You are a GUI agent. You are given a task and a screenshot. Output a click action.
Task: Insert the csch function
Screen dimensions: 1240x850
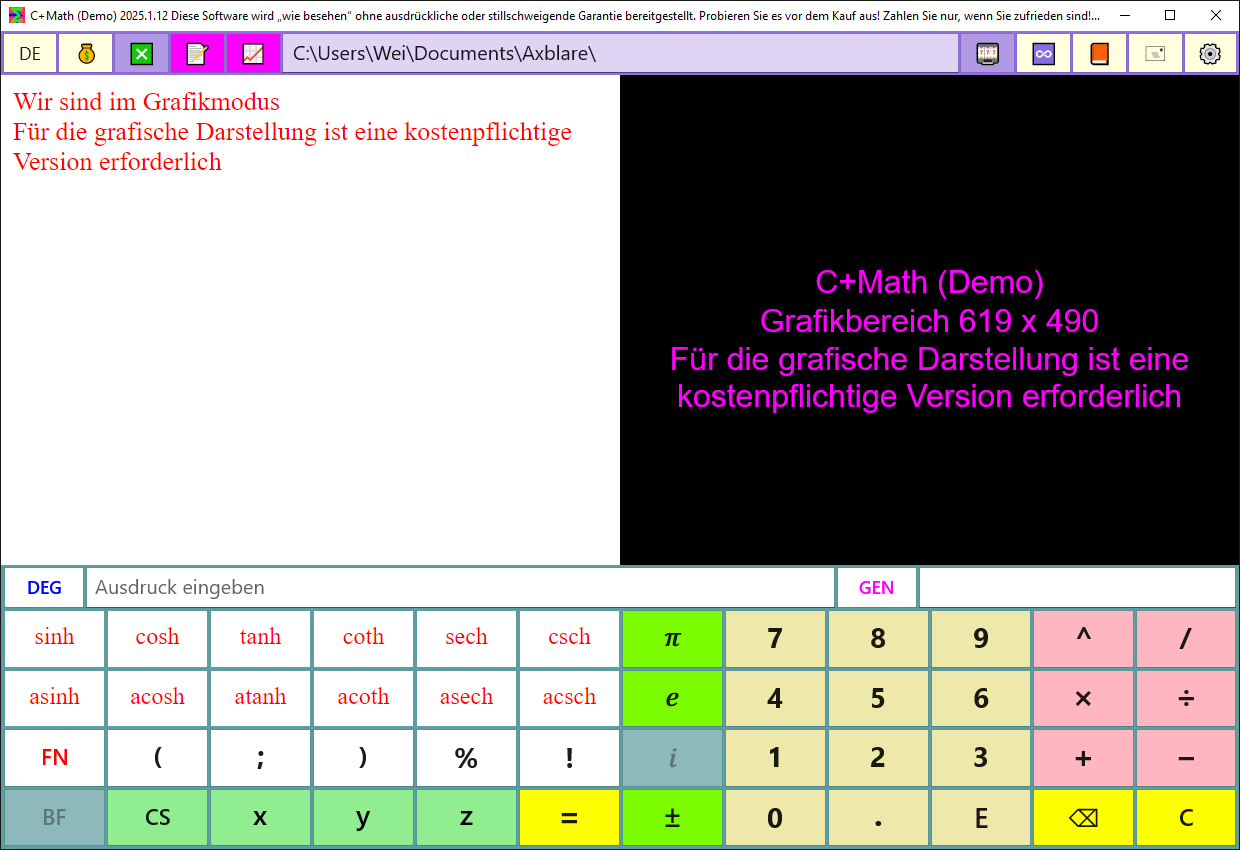click(569, 638)
